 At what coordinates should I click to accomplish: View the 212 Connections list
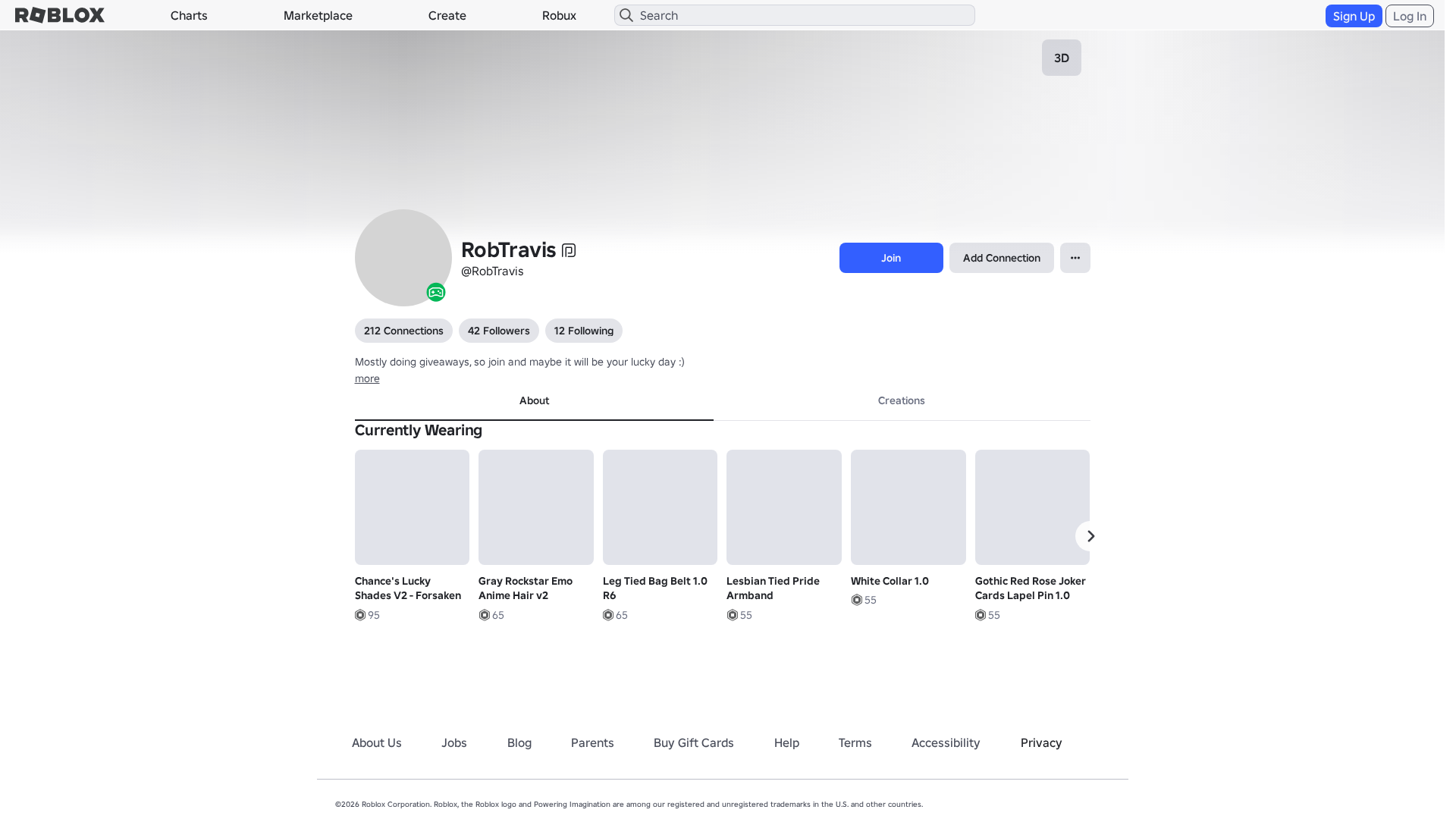tap(403, 331)
